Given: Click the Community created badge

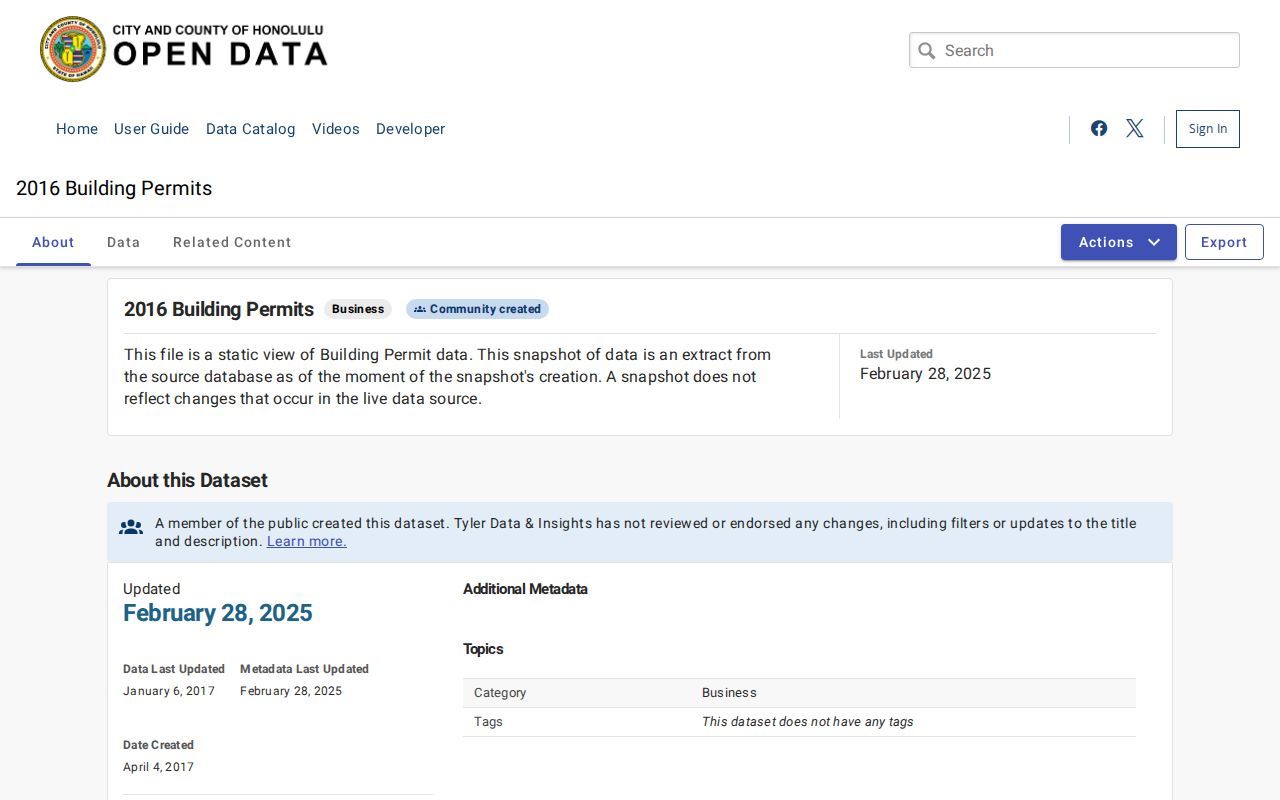Looking at the screenshot, I should click(478, 309).
